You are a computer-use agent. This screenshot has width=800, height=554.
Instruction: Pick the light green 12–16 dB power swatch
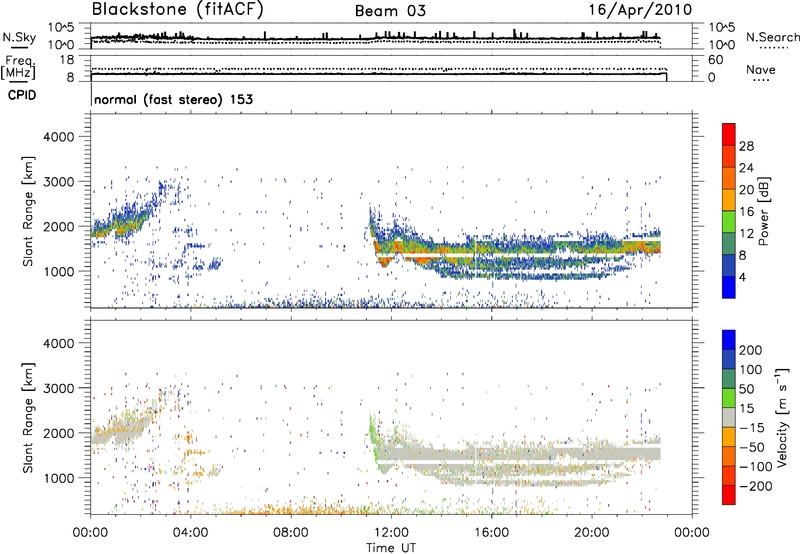click(729, 222)
